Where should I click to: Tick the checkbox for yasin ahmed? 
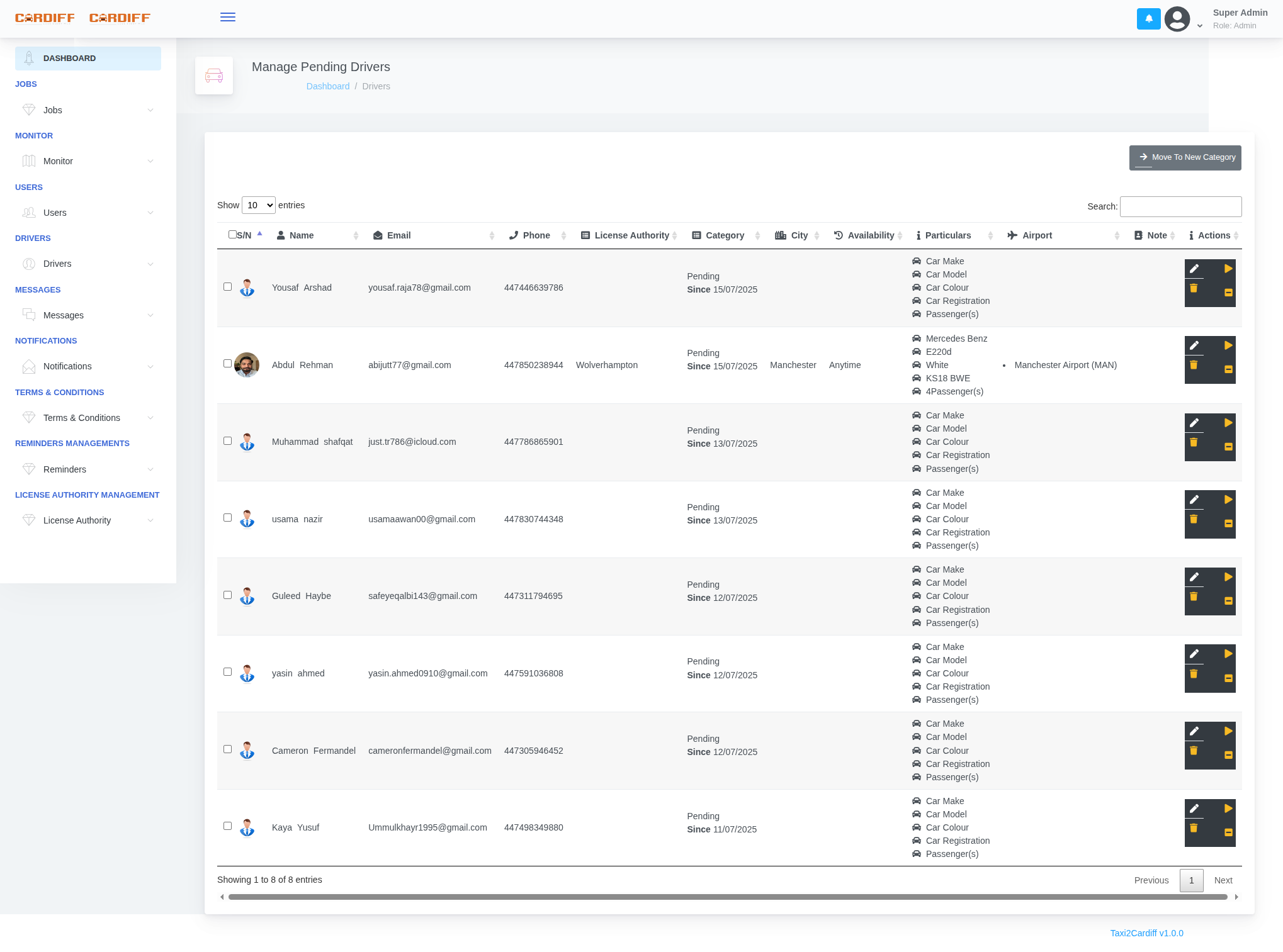click(227, 672)
